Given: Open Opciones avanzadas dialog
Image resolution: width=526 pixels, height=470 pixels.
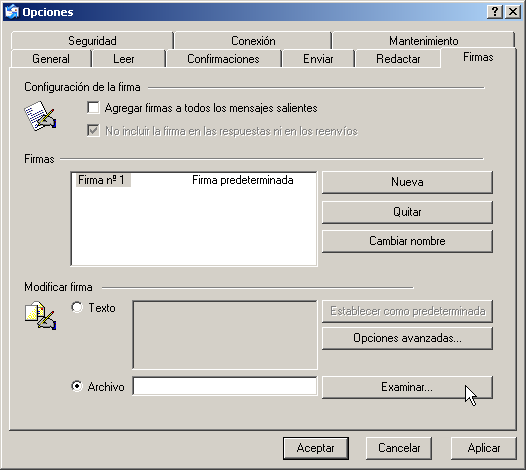Looking at the screenshot, I should tap(407, 338).
